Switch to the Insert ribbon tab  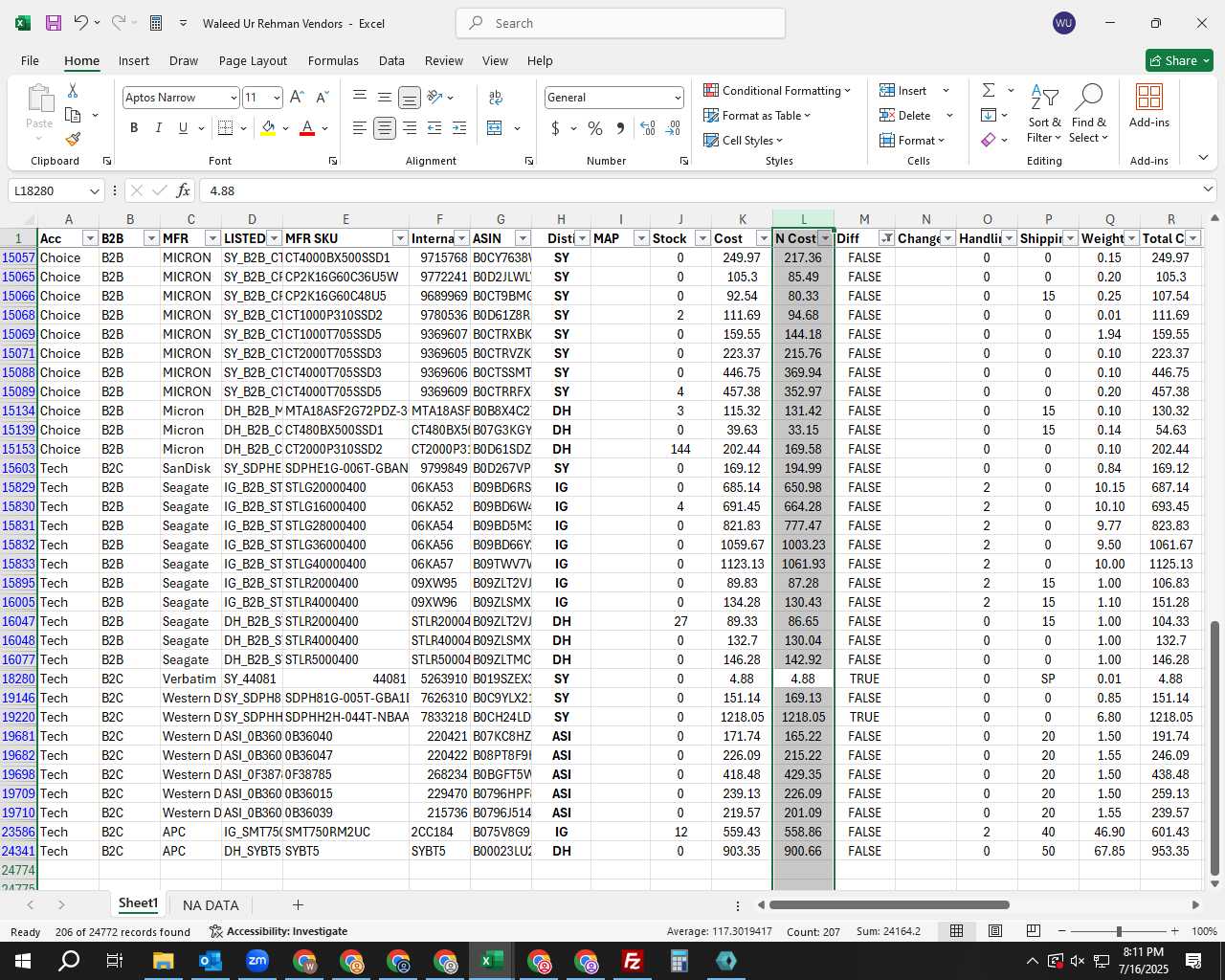coord(134,60)
